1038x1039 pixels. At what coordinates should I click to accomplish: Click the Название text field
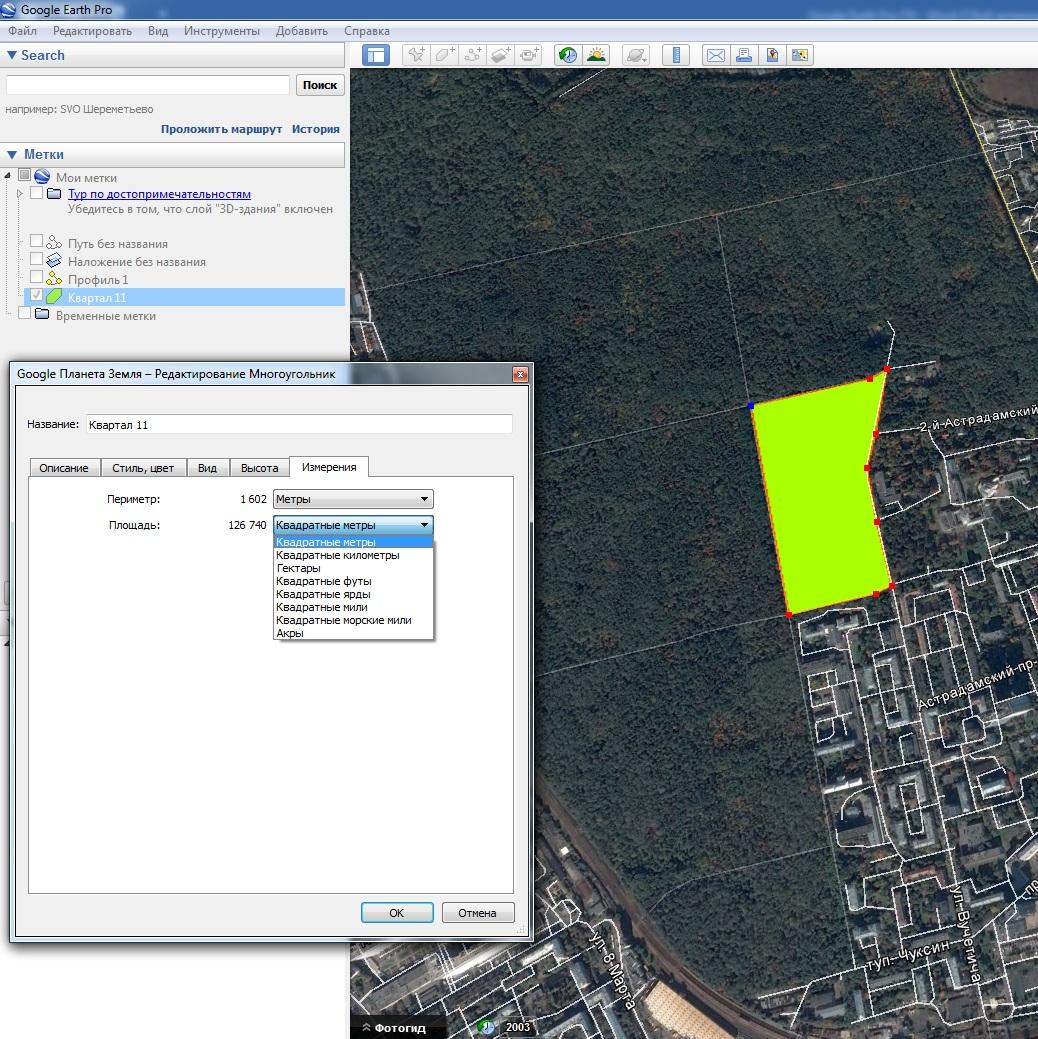click(299, 425)
